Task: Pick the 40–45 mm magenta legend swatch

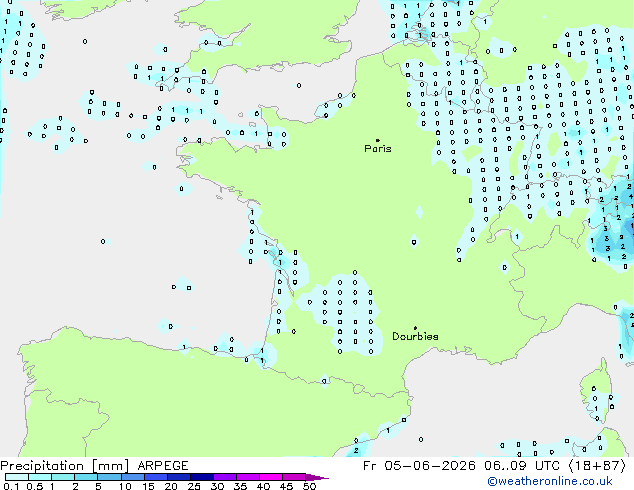Action: (x=271, y=477)
